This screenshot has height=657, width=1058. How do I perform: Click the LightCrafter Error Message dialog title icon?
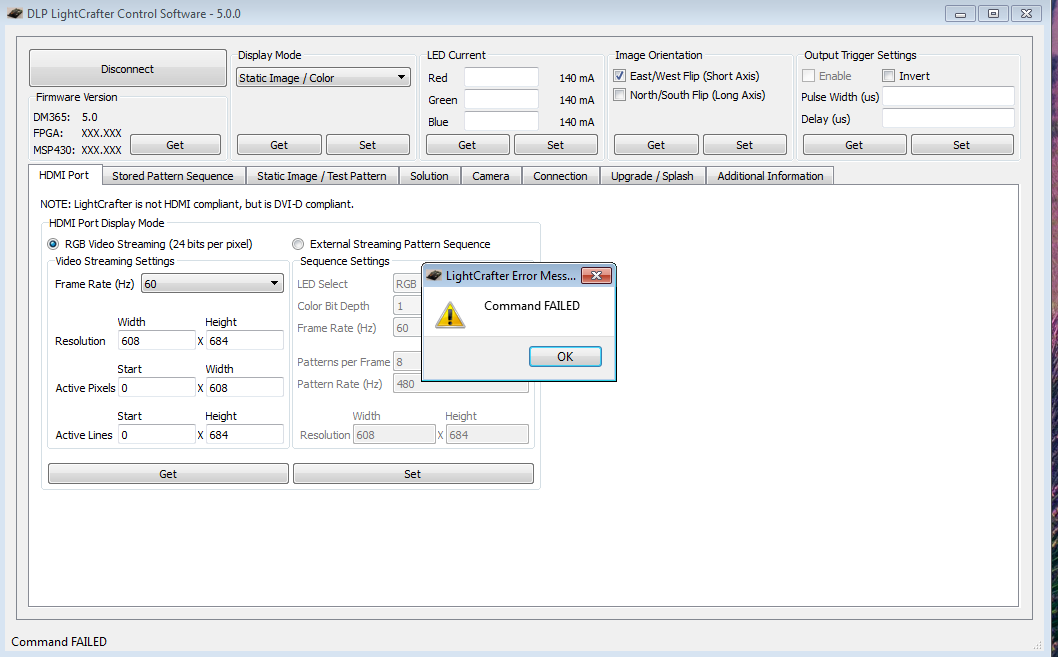pos(435,275)
